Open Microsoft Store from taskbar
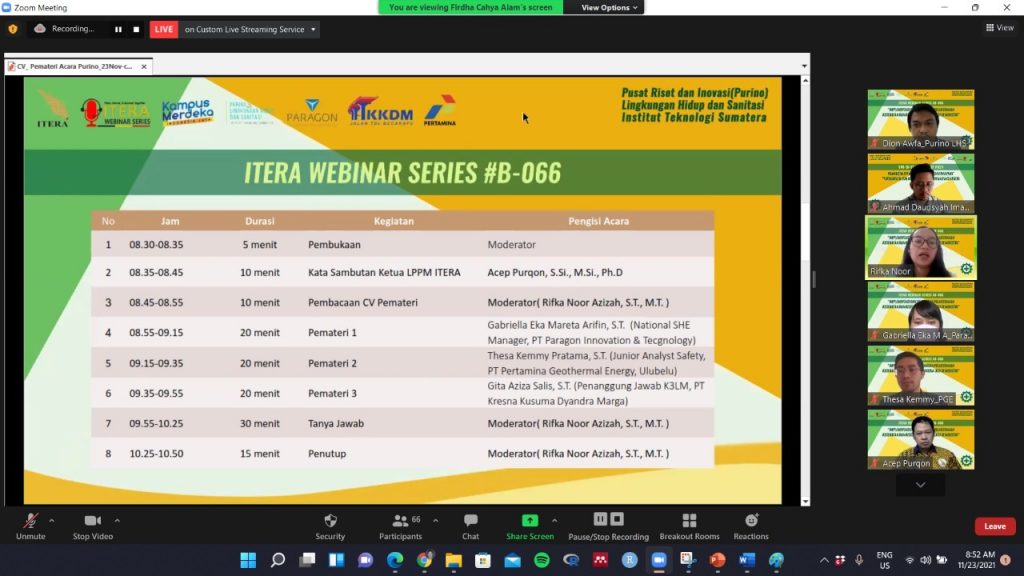Image resolution: width=1024 pixels, height=576 pixels. pyautogui.click(x=483, y=560)
